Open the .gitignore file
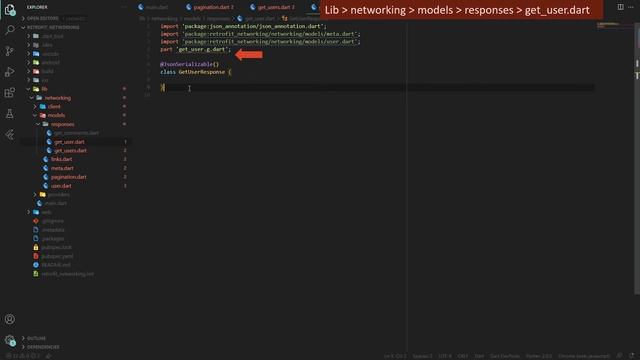The width and height of the screenshot is (640, 360). 52,221
